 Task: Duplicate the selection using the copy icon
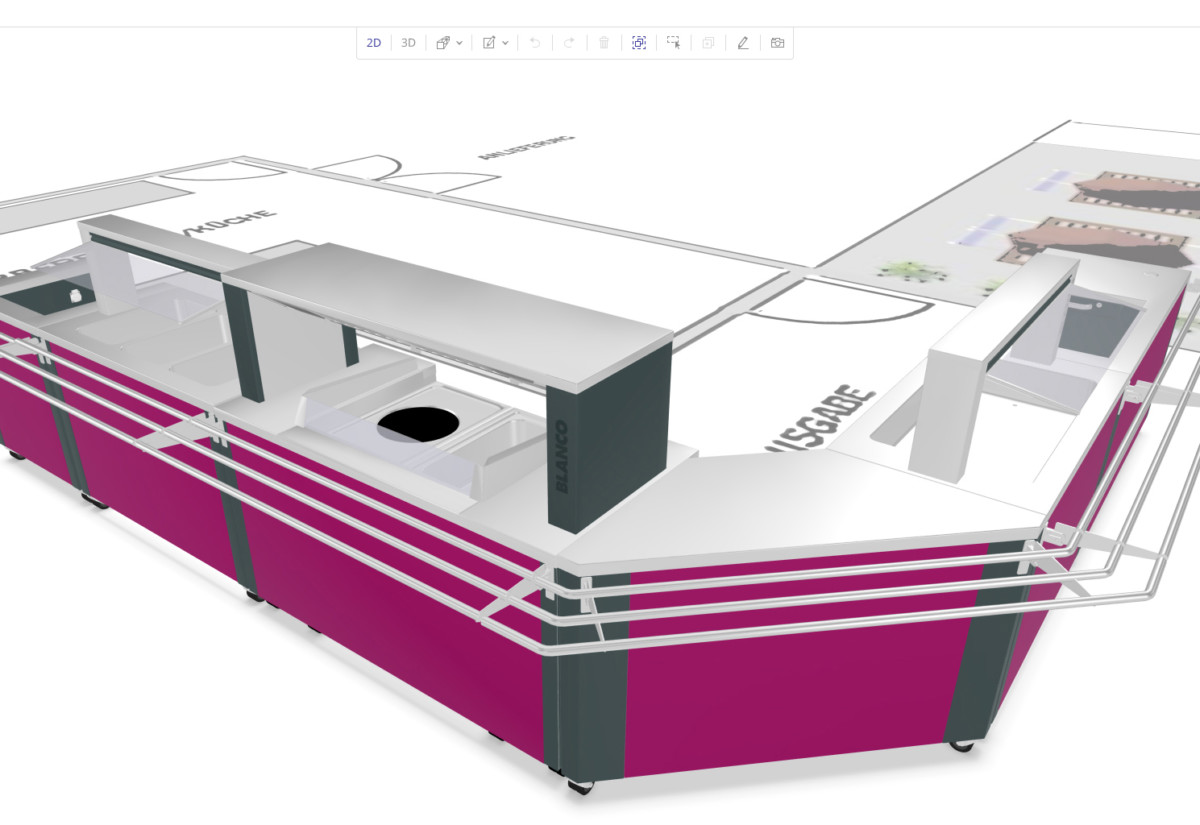[x=707, y=43]
